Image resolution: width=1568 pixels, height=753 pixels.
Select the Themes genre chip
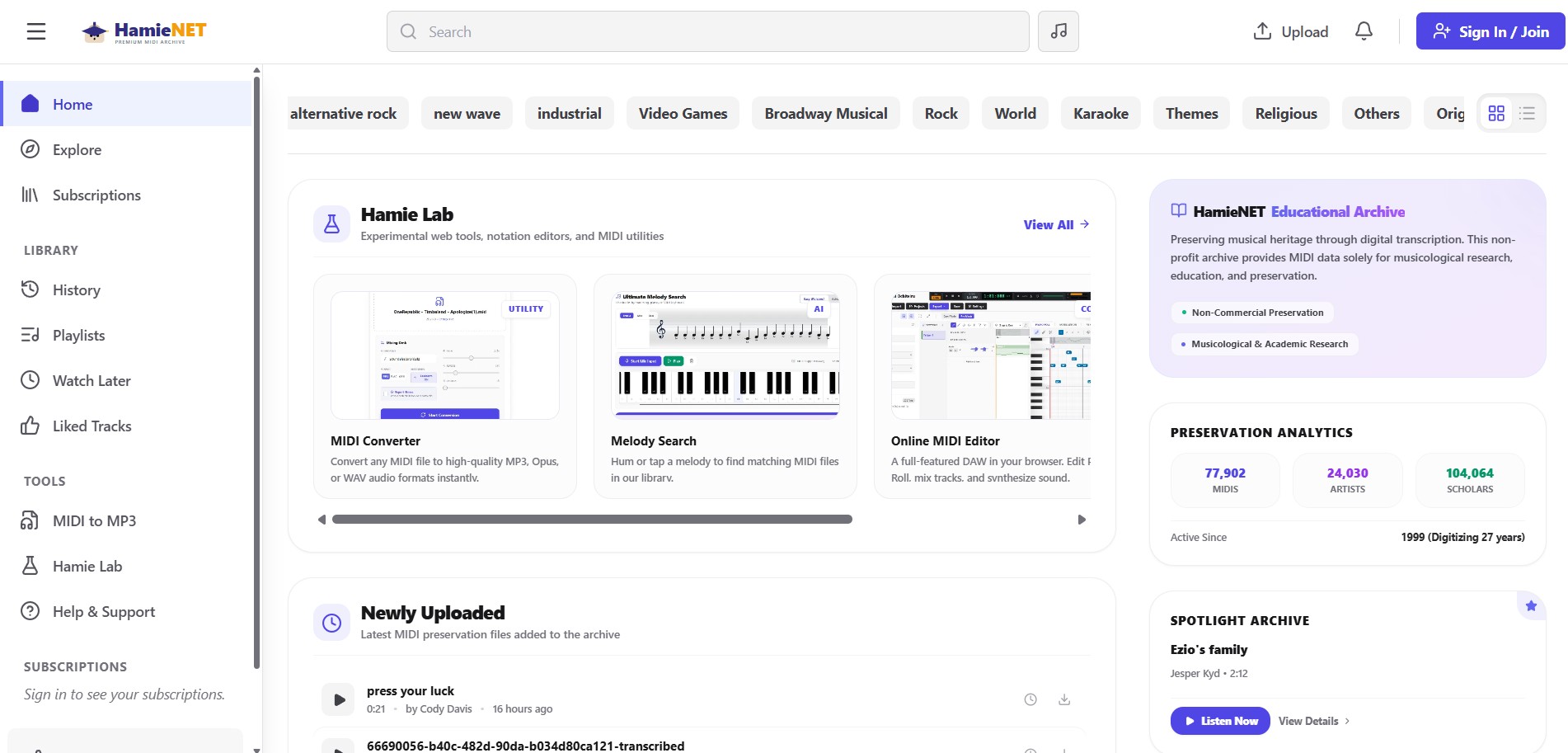[1191, 114]
